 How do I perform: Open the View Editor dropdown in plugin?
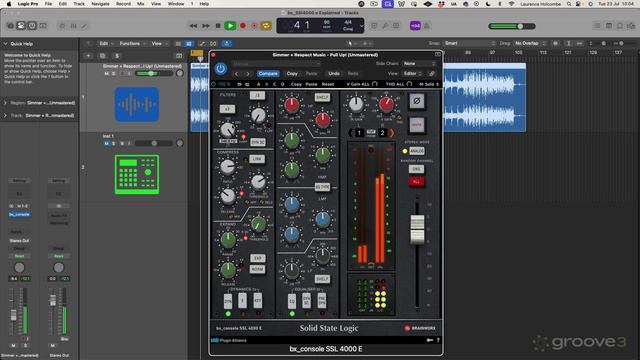click(412, 73)
